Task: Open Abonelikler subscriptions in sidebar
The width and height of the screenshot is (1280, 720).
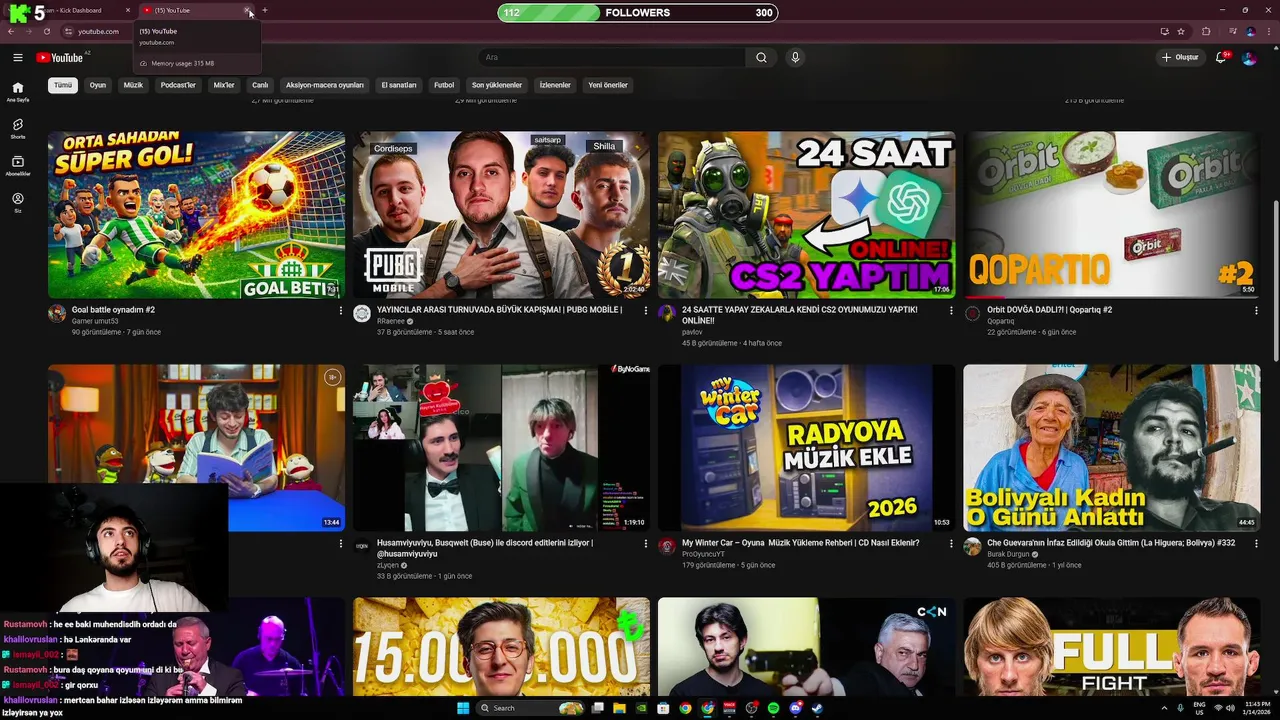Action: click(18, 166)
